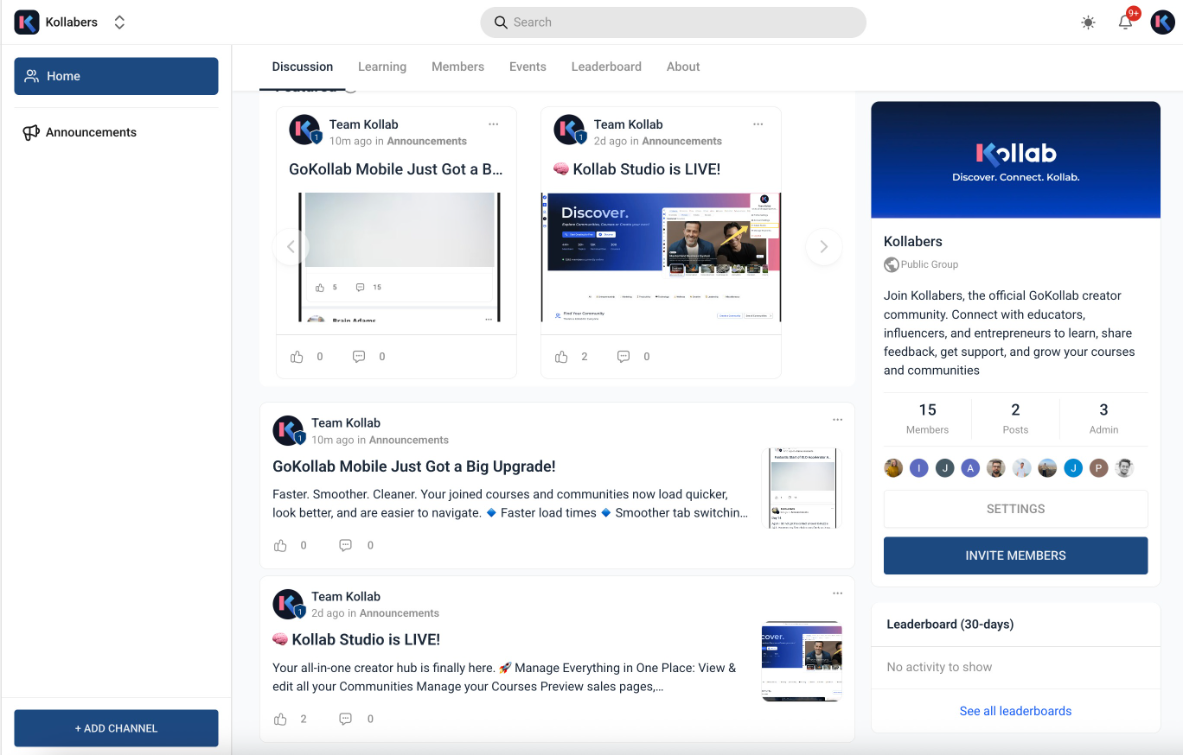Screen dimensions: 1183x755
Task: Click the Kollab banner image
Action: (x=1016, y=160)
